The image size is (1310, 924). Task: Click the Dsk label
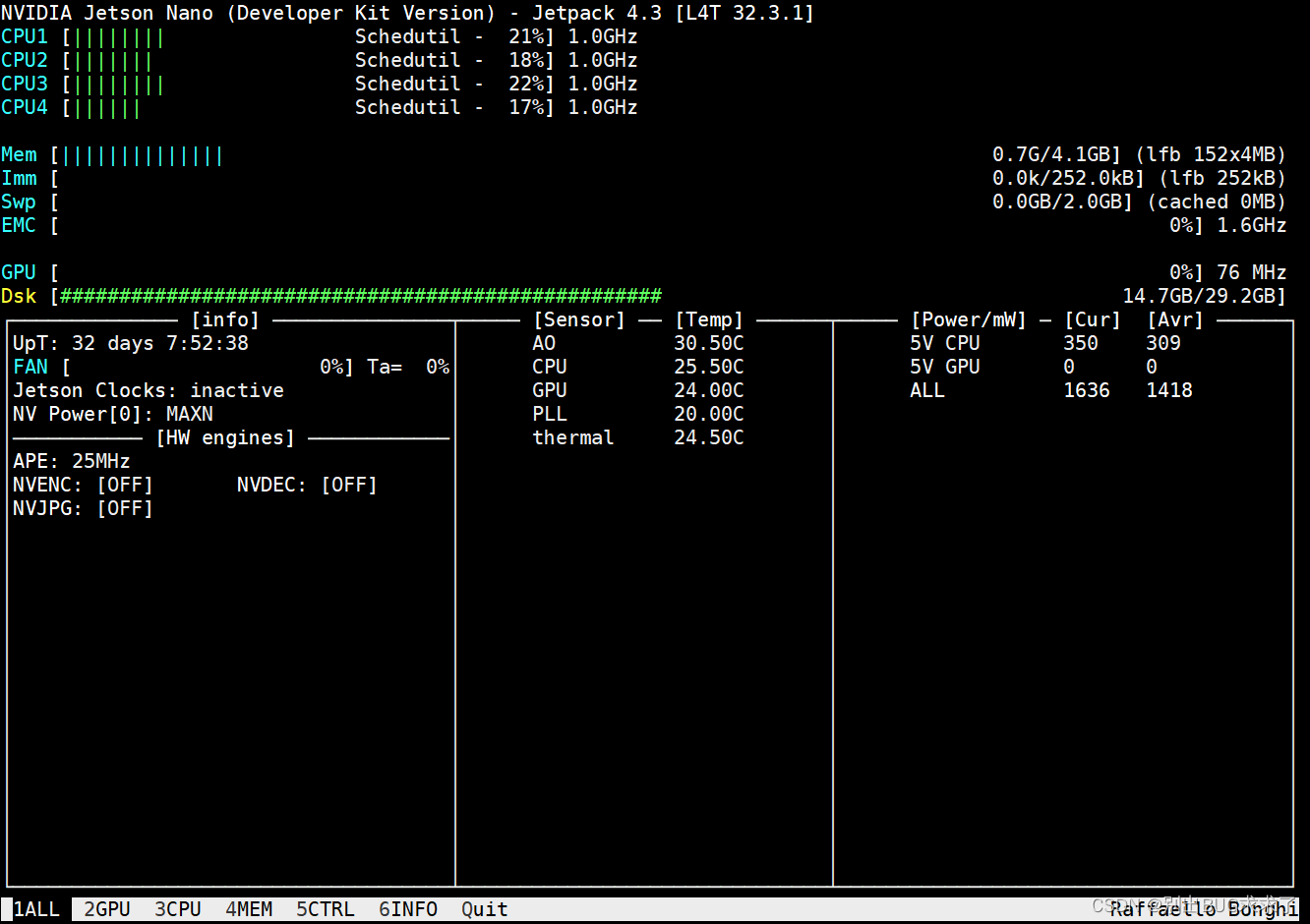coord(19,296)
